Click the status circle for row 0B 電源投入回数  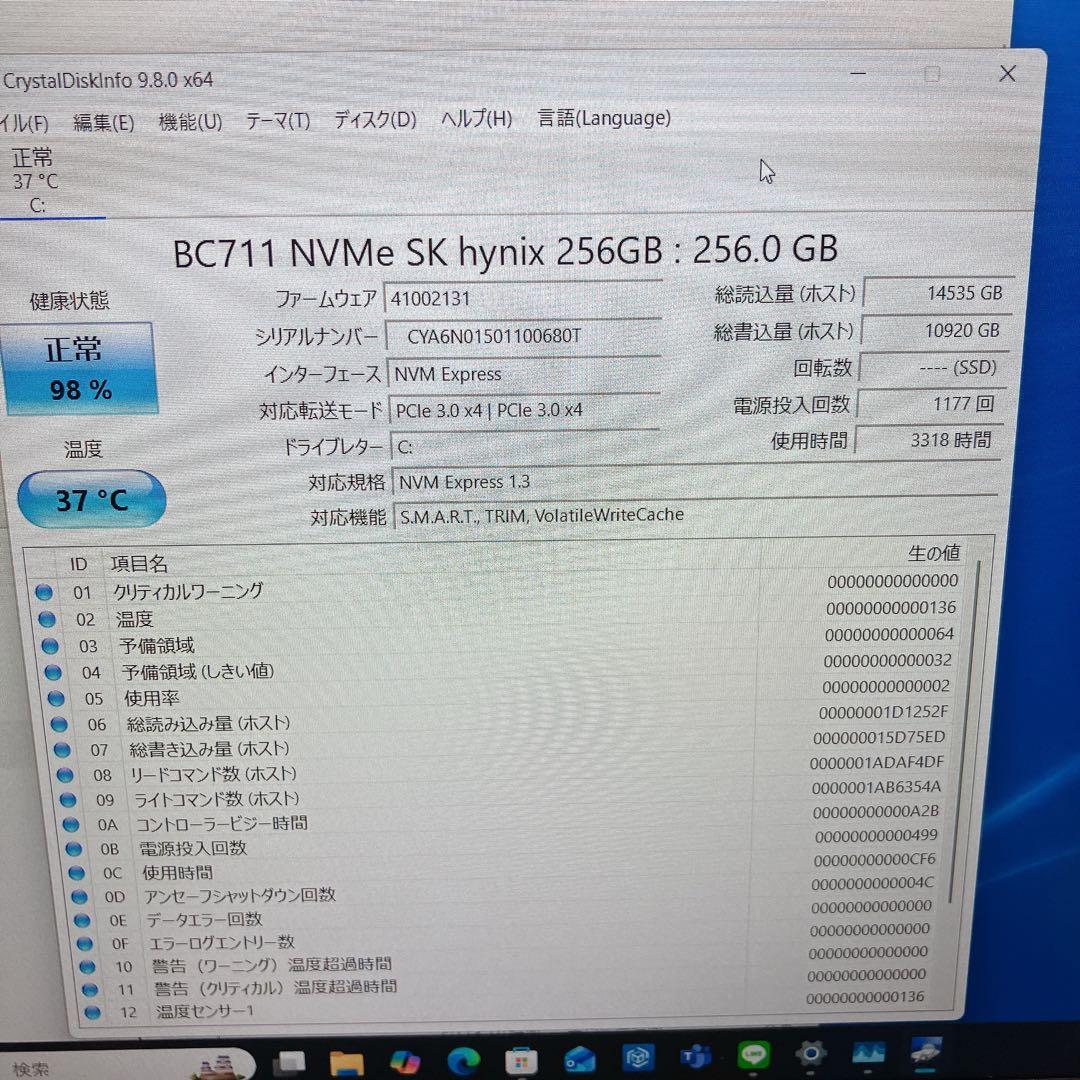point(74,849)
